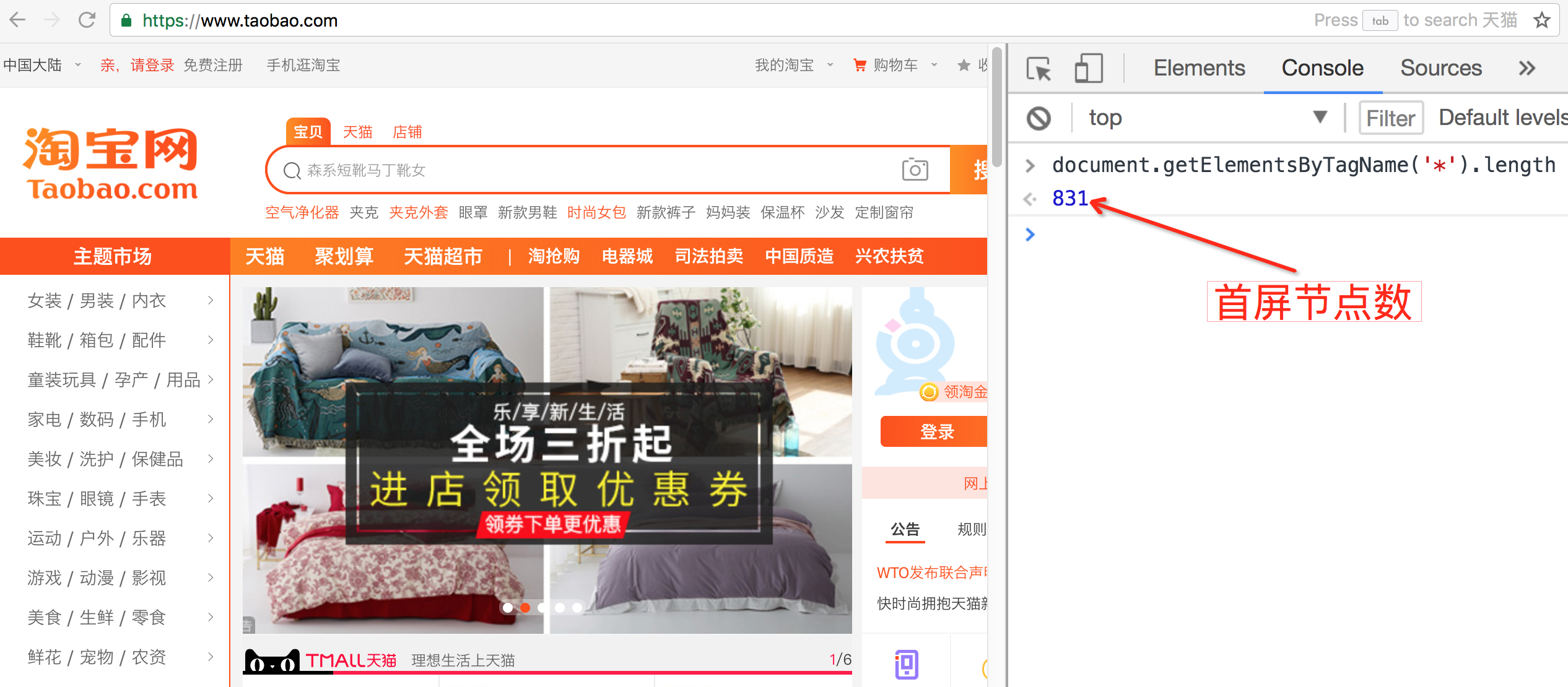
Task: Click the 请登录 login link
Action: (x=152, y=65)
